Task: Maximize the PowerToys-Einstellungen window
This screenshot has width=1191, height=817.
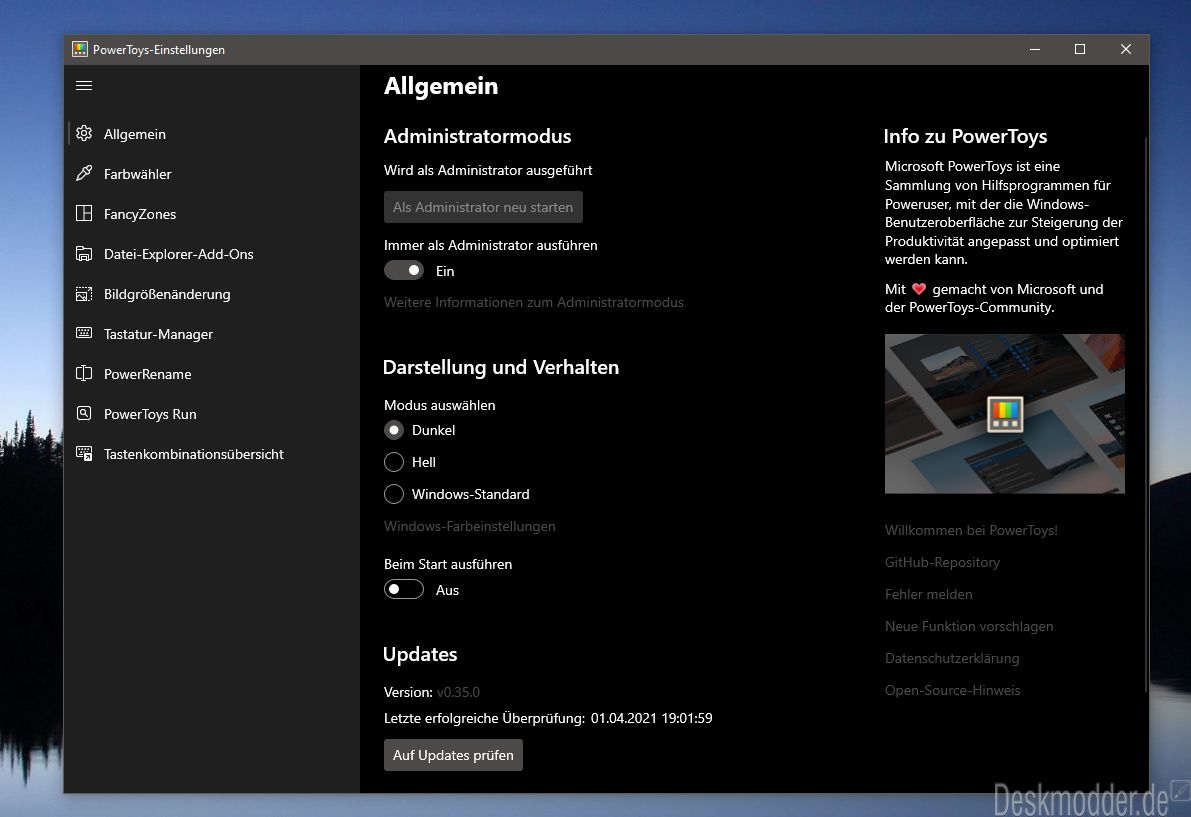Action: click(1079, 49)
